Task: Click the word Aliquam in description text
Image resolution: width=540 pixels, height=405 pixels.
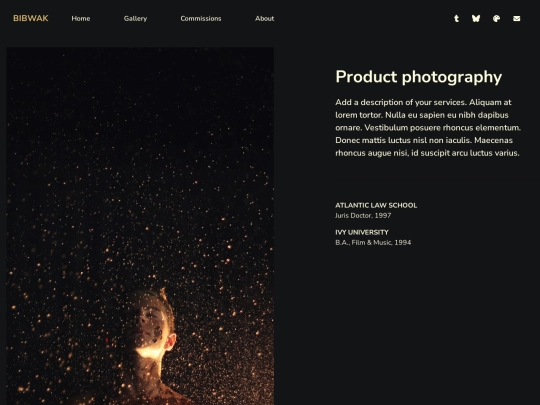Action: (485, 102)
